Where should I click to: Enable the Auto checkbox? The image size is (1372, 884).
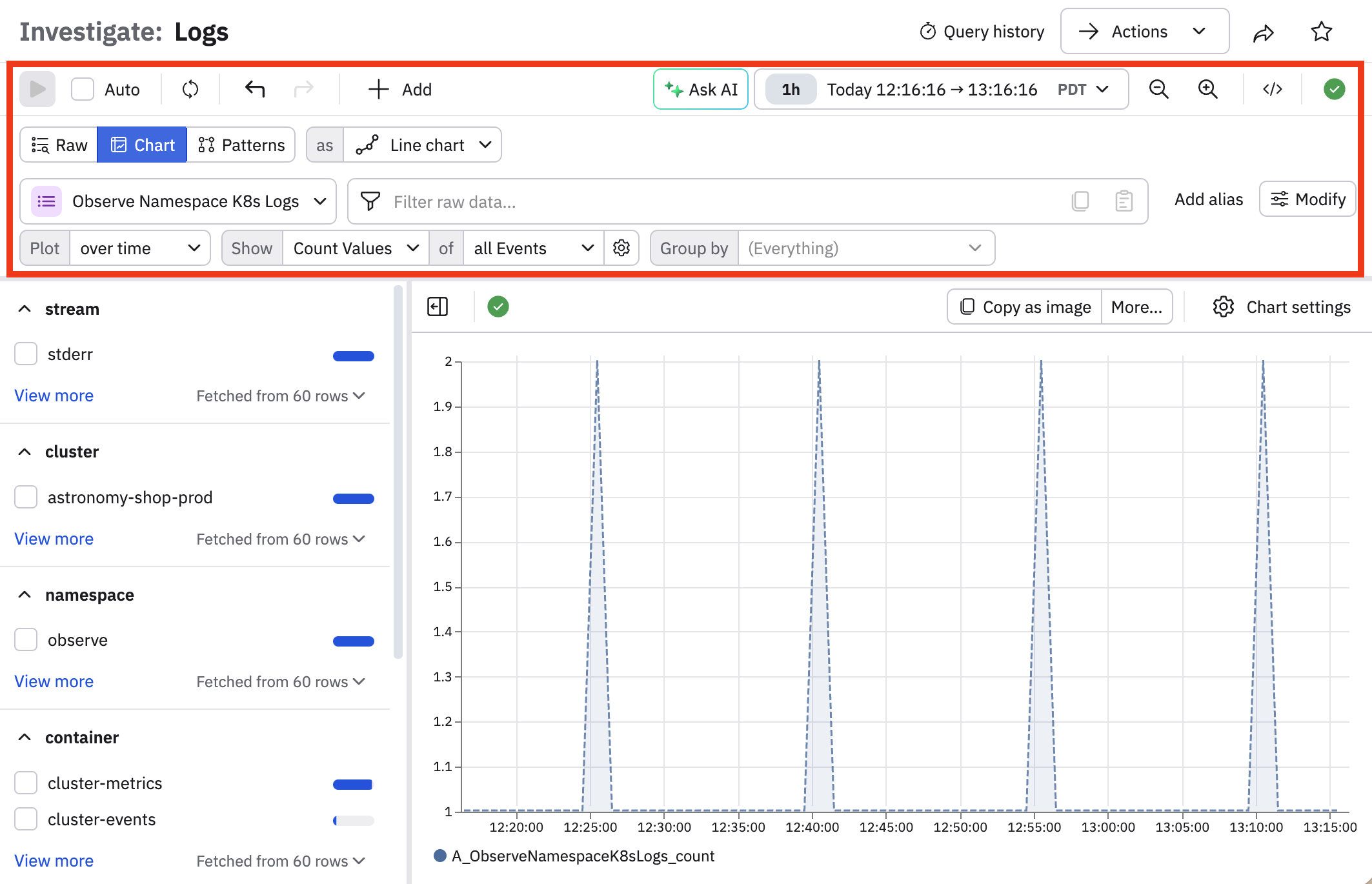(83, 89)
